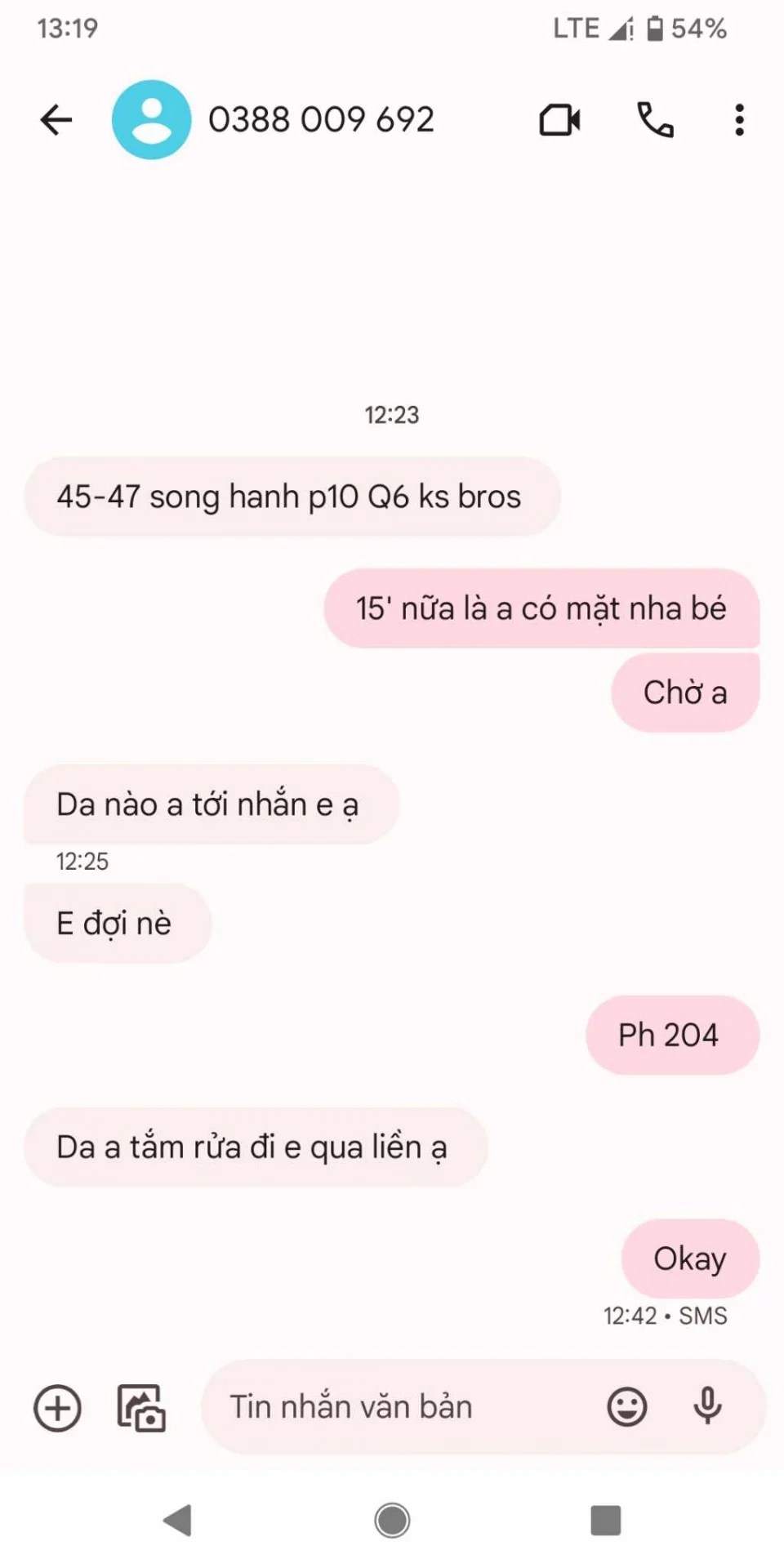Viewport: 784px width, 1568px height.
Task: Open the emoji picker
Action: 627,1407
